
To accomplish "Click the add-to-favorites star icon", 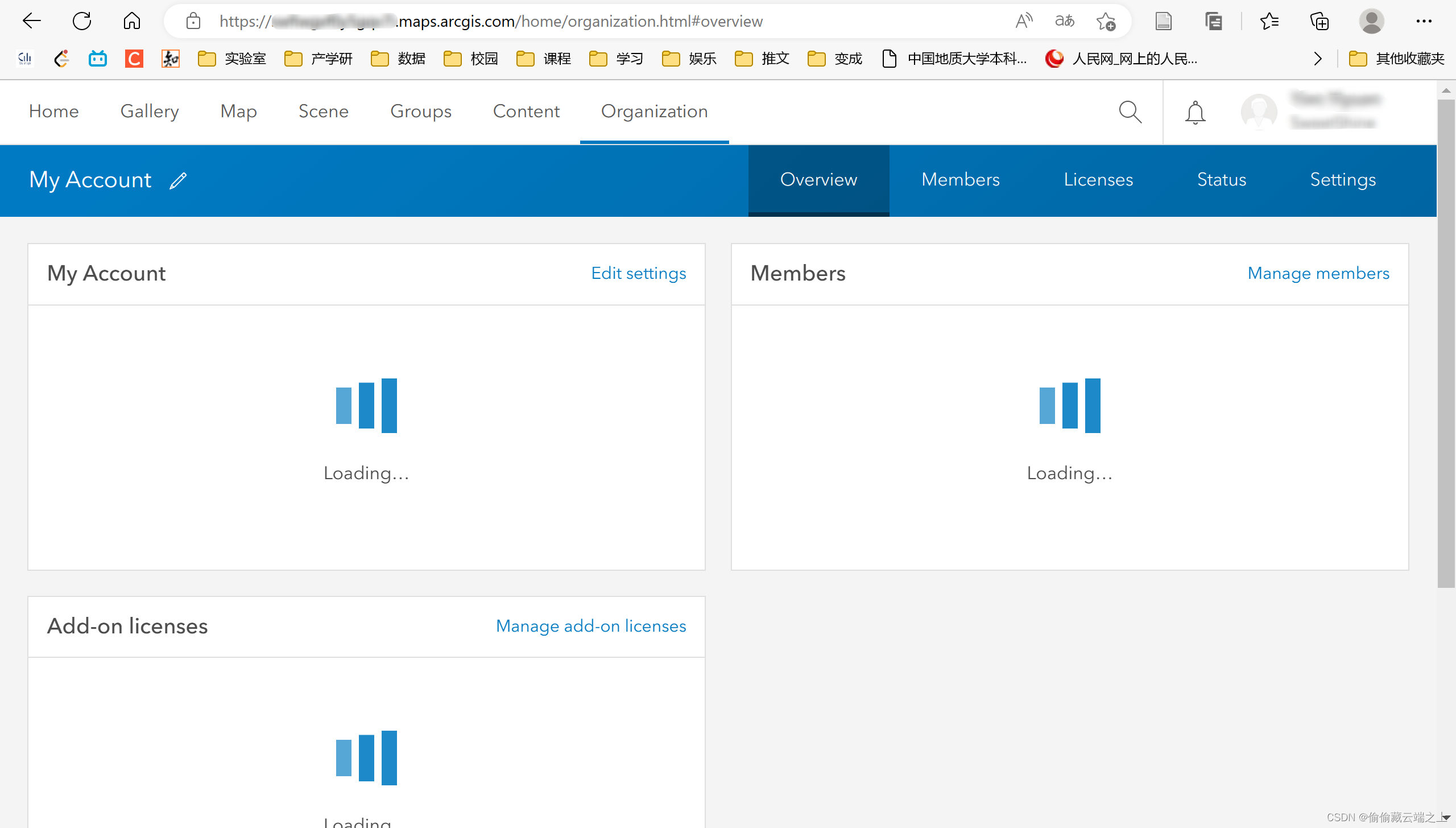I will [x=1106, y=21].
